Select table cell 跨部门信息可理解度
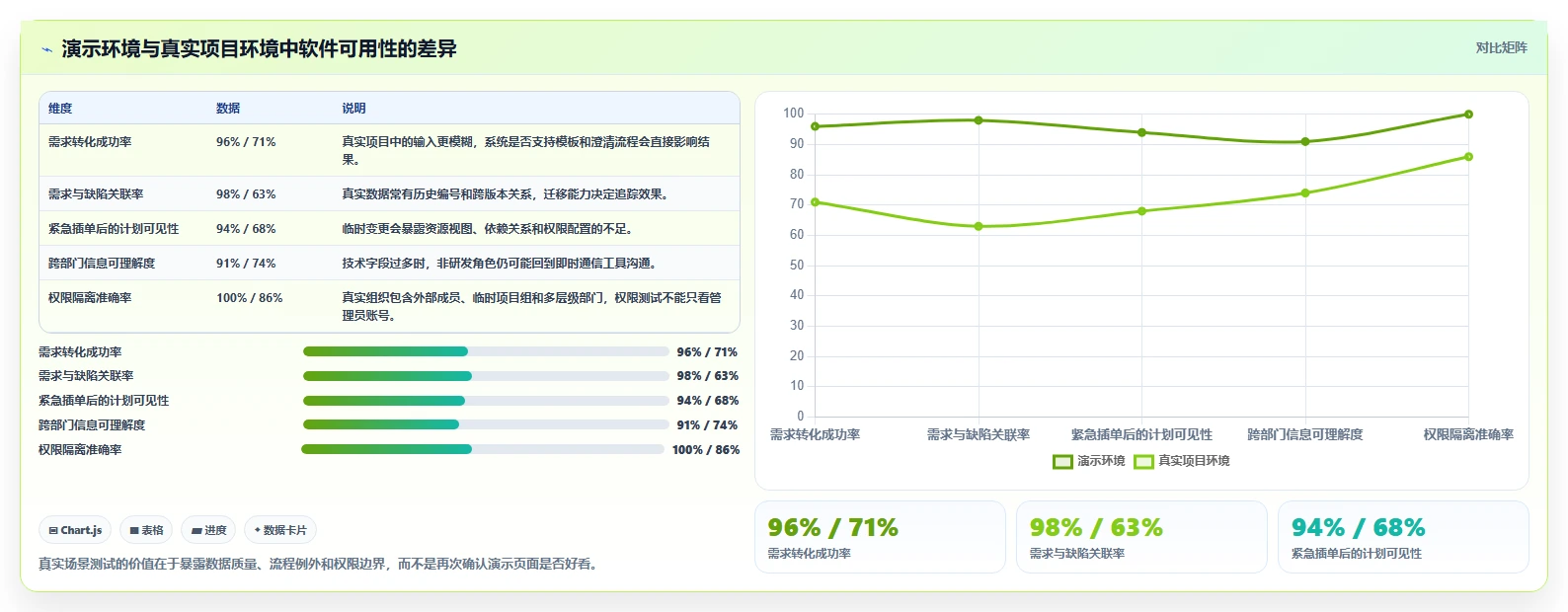 click(102, 264)
